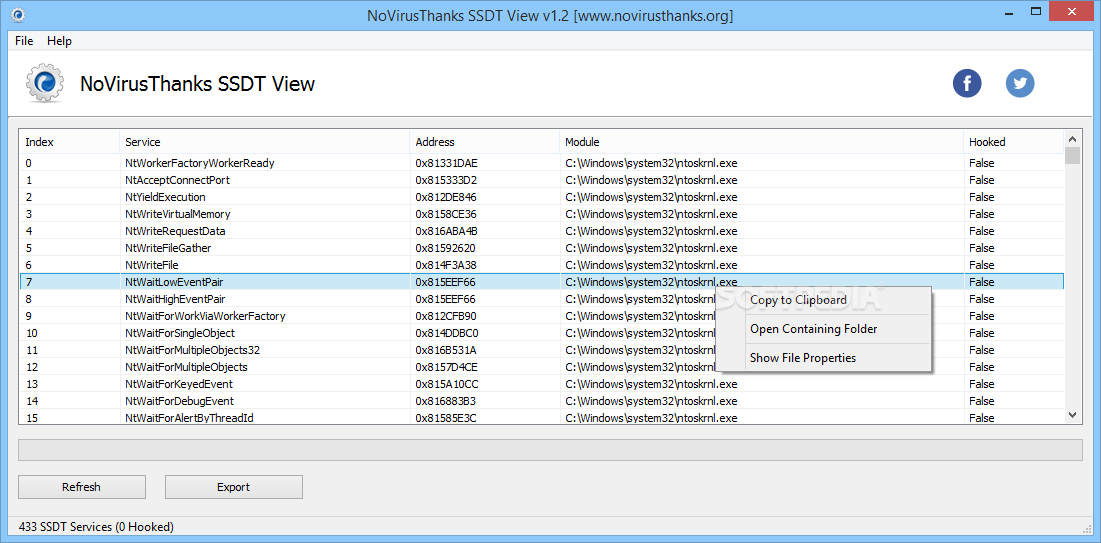Open the Help menu
The width and height of the screenshot is (1101, 543).
(59, 41)
